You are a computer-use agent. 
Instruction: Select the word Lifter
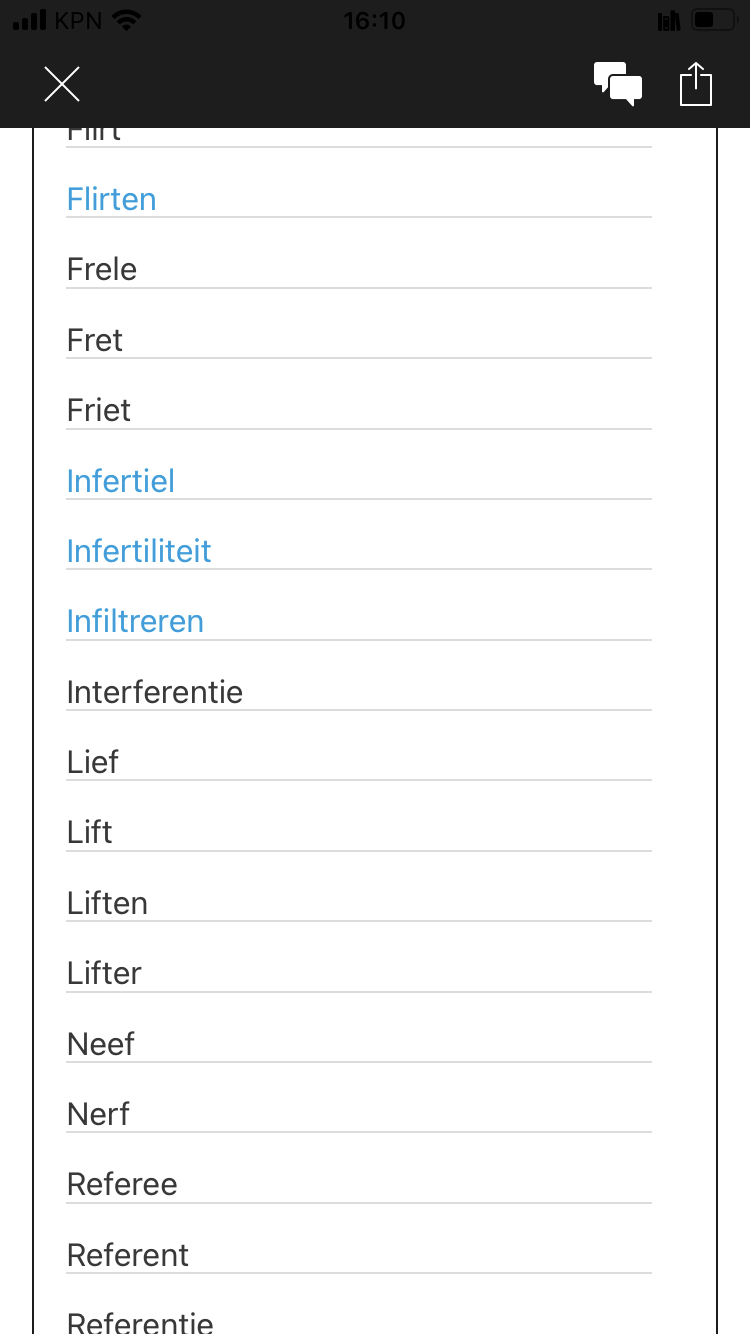(x=104, y=973)
